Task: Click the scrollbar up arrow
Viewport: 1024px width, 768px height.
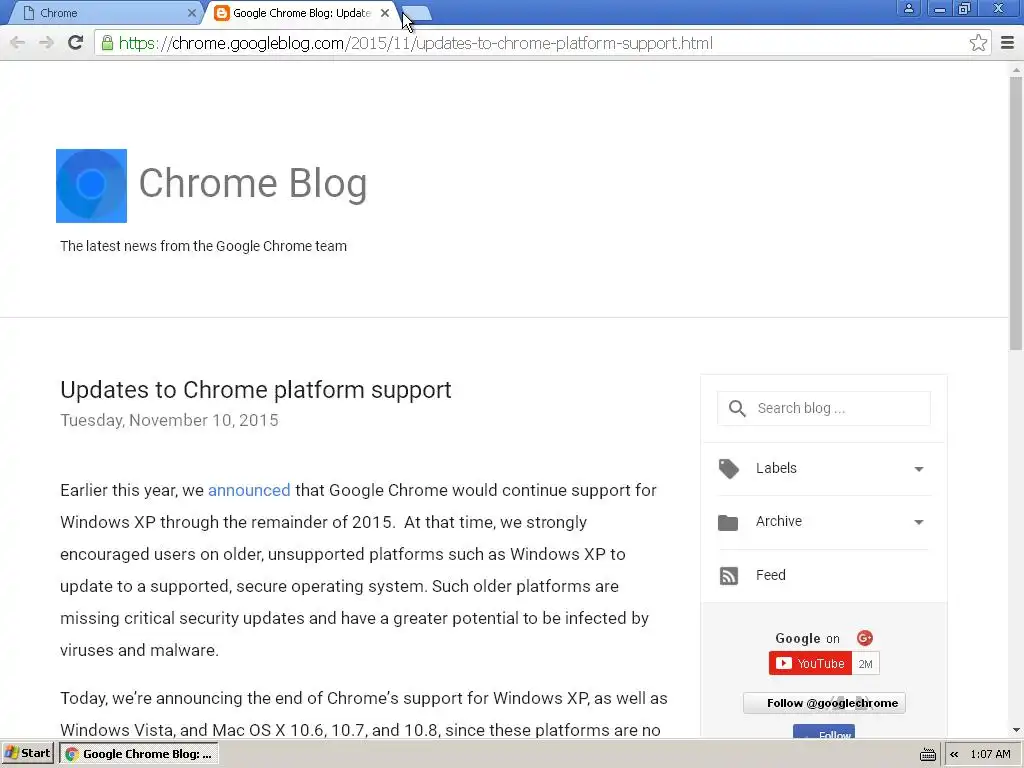Action: (1016, 69)
